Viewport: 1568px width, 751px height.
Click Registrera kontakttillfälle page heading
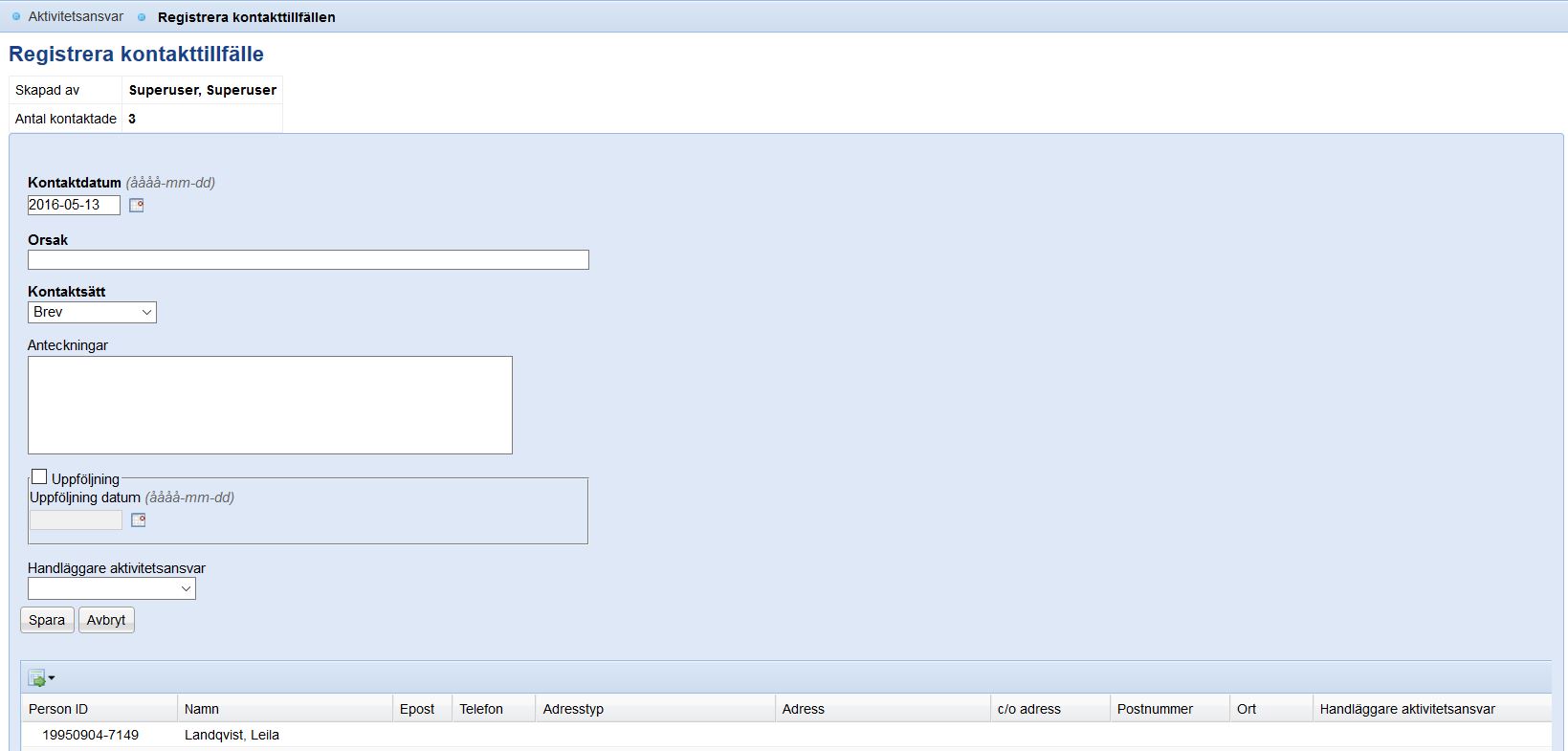tap(136, 54)
